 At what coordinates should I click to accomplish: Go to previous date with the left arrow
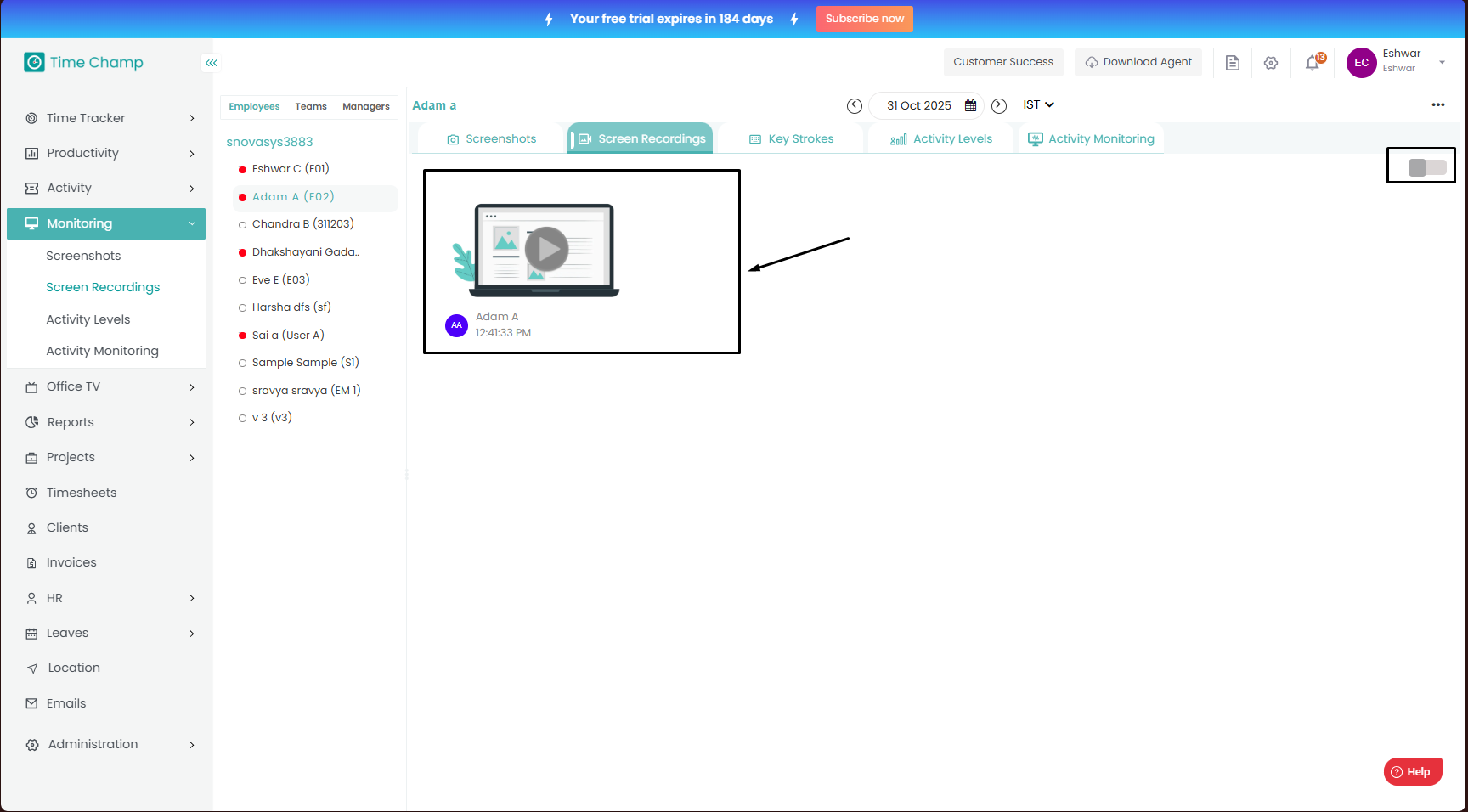pyautogui.click(x=855, y=105)
